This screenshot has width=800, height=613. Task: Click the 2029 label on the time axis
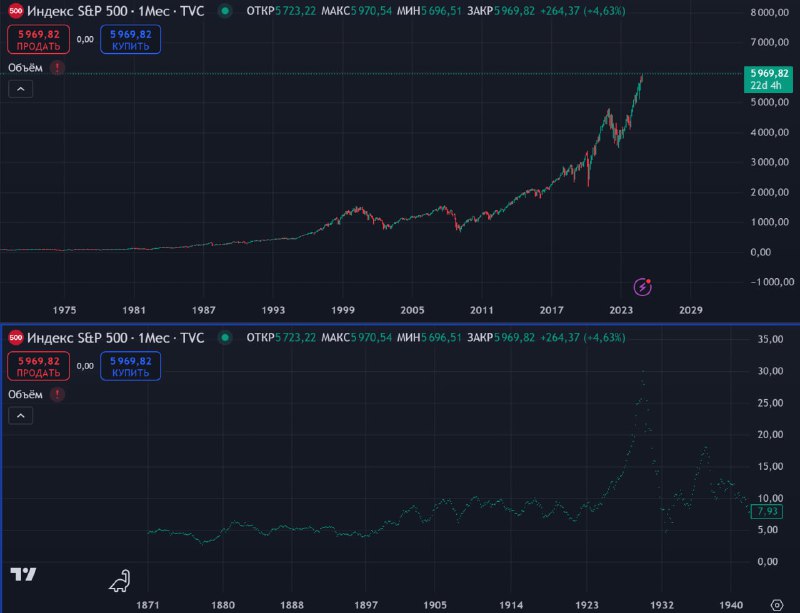(691, 310)
